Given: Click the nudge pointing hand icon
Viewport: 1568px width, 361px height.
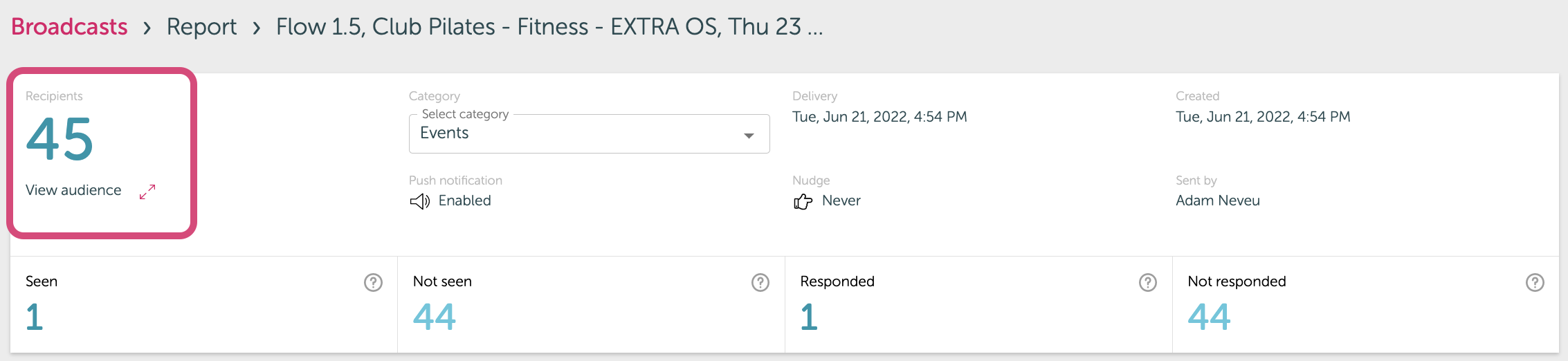Looking at the screenshot, I should 803,201.
